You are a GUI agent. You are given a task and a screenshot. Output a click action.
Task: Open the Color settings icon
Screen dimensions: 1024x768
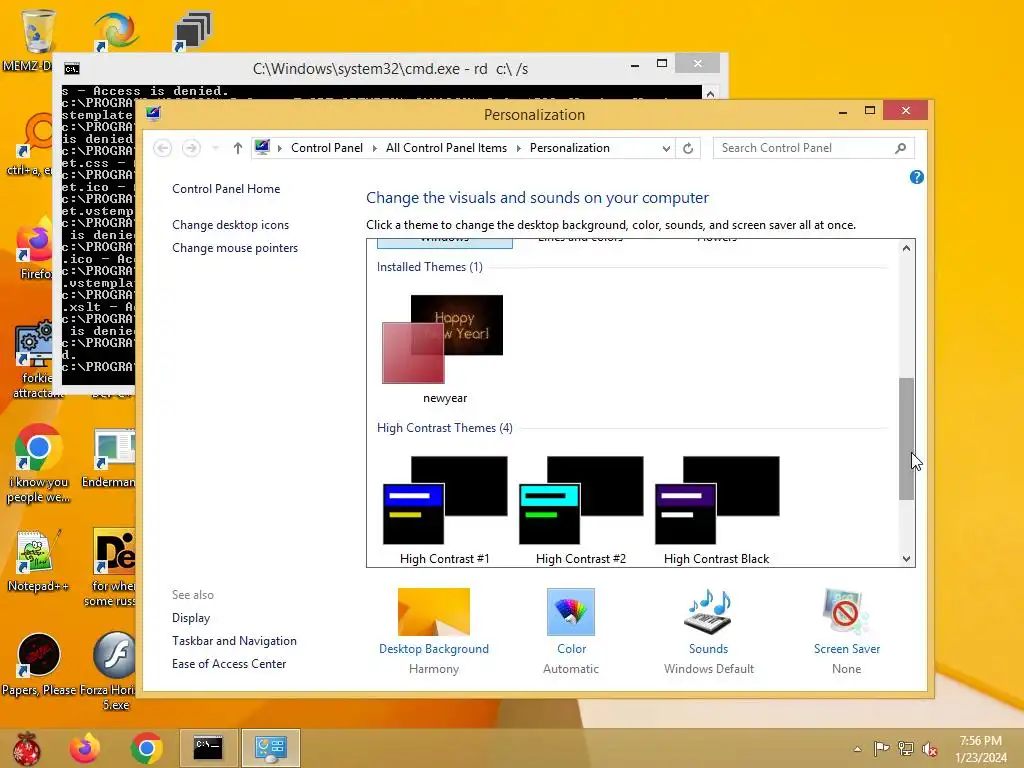[571, 612]
